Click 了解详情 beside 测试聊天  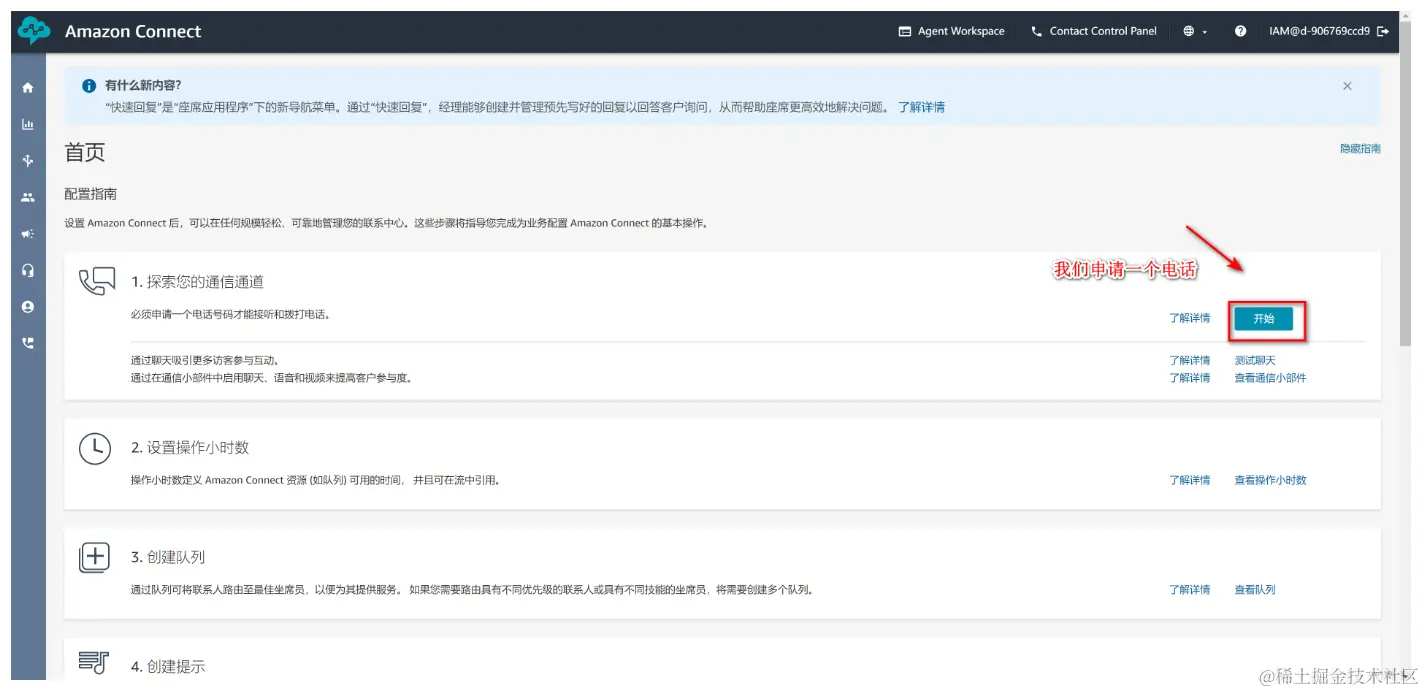[x=1190, y=361]
